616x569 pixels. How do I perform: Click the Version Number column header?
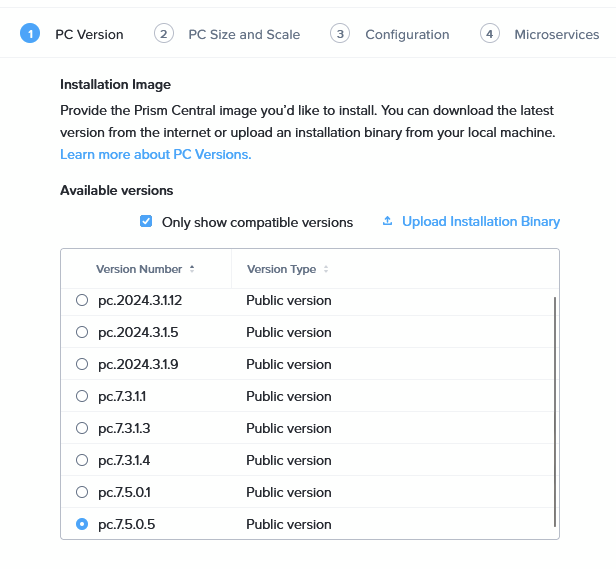click(x=139, y=269)
